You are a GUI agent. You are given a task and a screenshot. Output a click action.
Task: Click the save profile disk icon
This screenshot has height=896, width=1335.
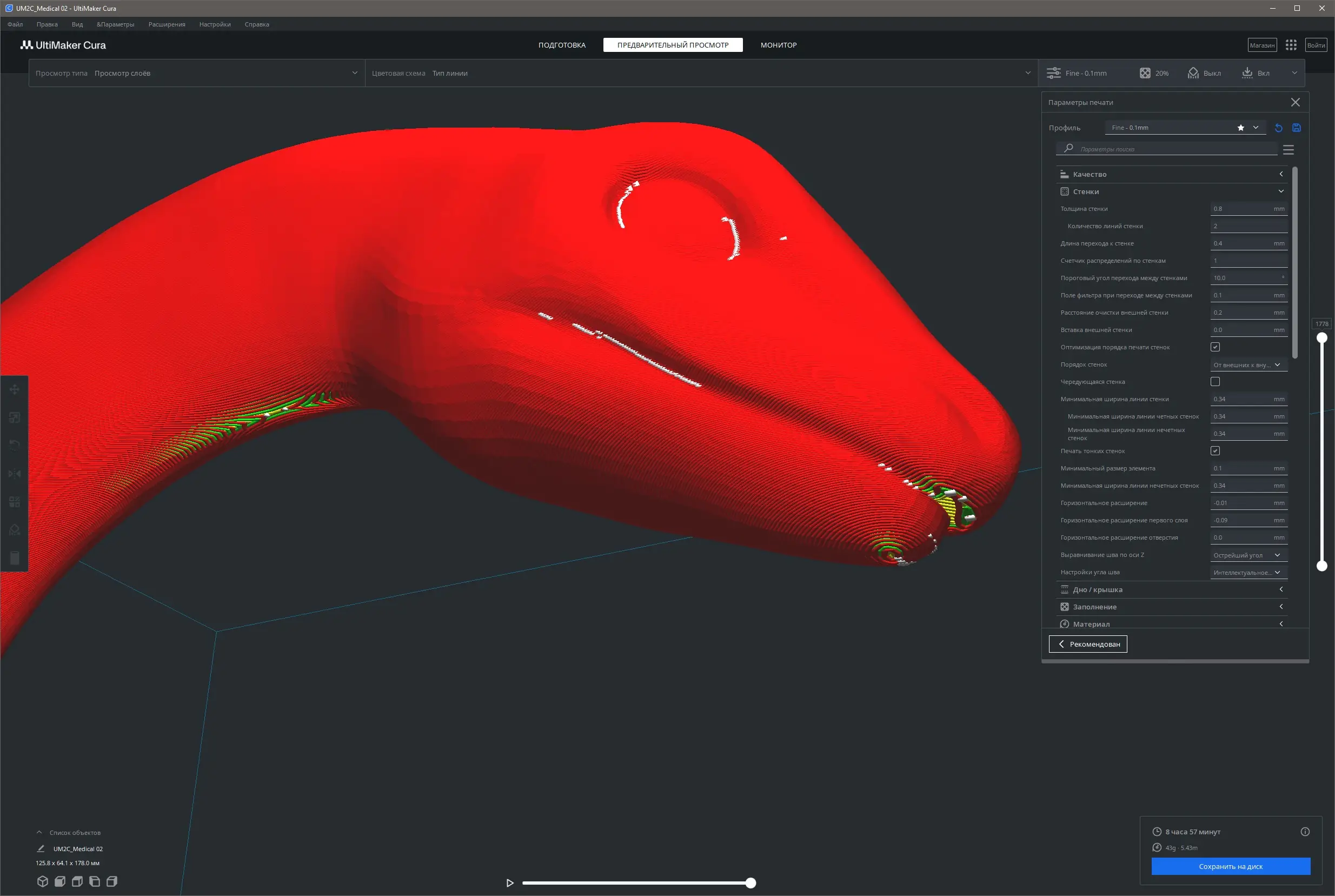[x=1296, y=128]
